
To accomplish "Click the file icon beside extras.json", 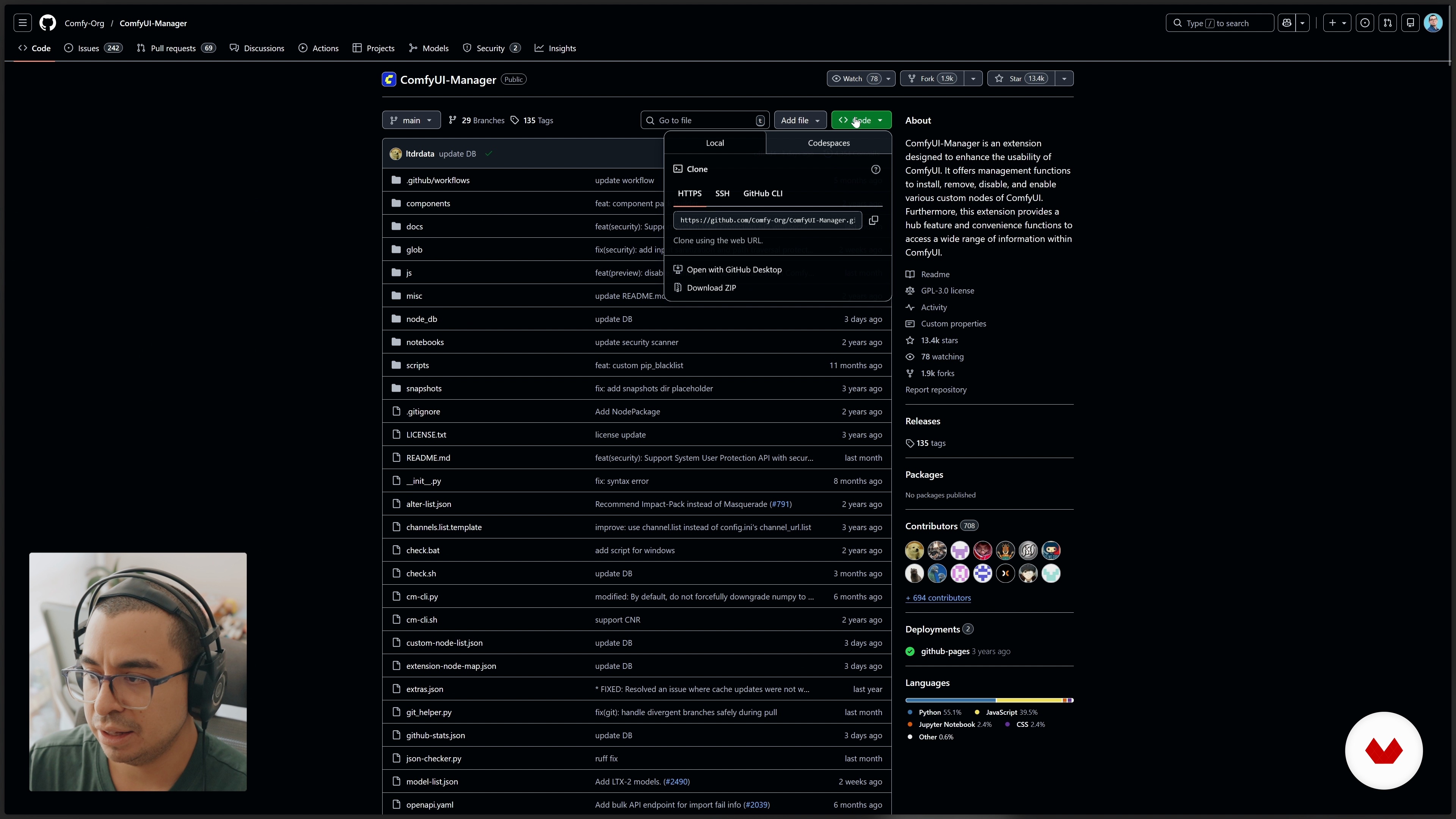I will 396,689.
